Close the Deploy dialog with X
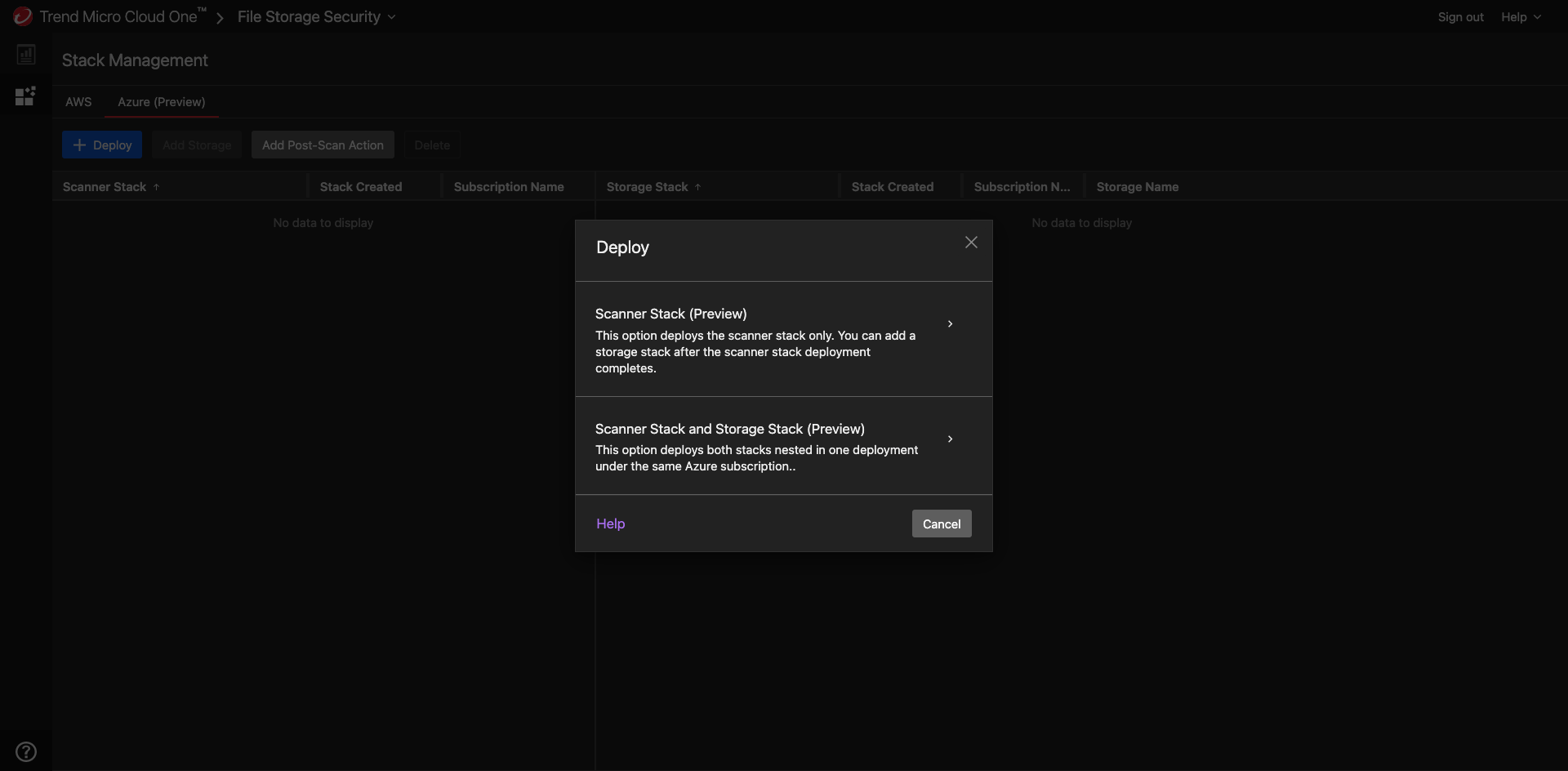The height and width of the screenshot is (771, 1568). (x=971, y=243)
